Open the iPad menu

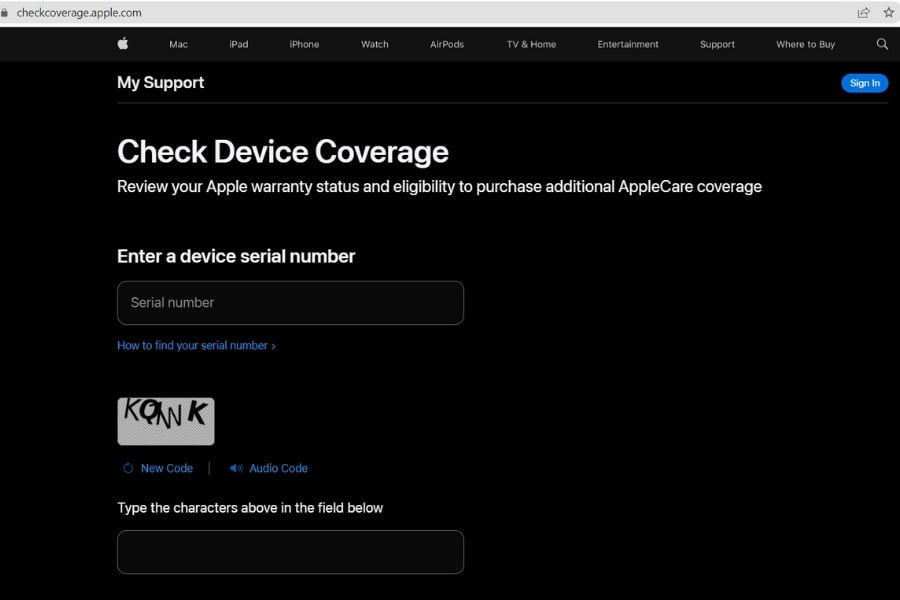pos(238,44)
